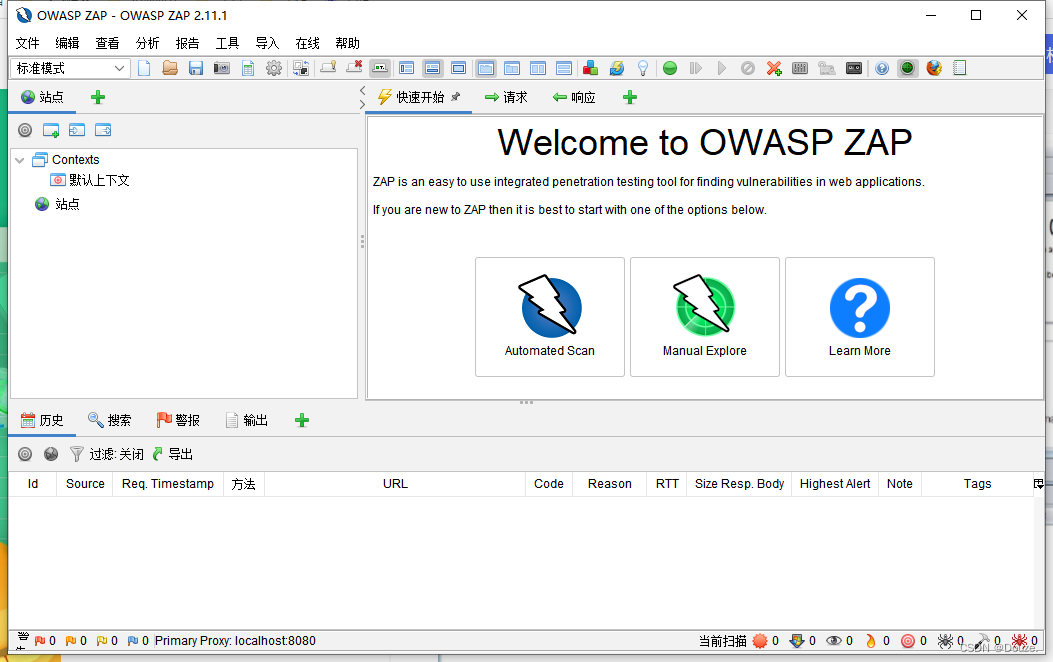Viewport: 1053px width, 662px height.
Task: Click Primary Proxy: localhost:8080 in status bar
Action: 235,641
